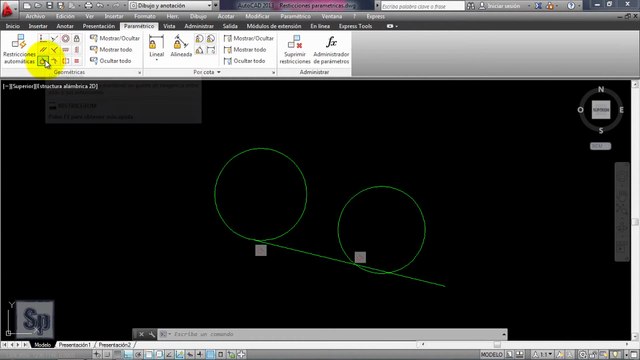The image size is (640, 360).
Task: Click the Alineada dimensional constraint icon
Action: pyautogui.click(x=181, y=42)
